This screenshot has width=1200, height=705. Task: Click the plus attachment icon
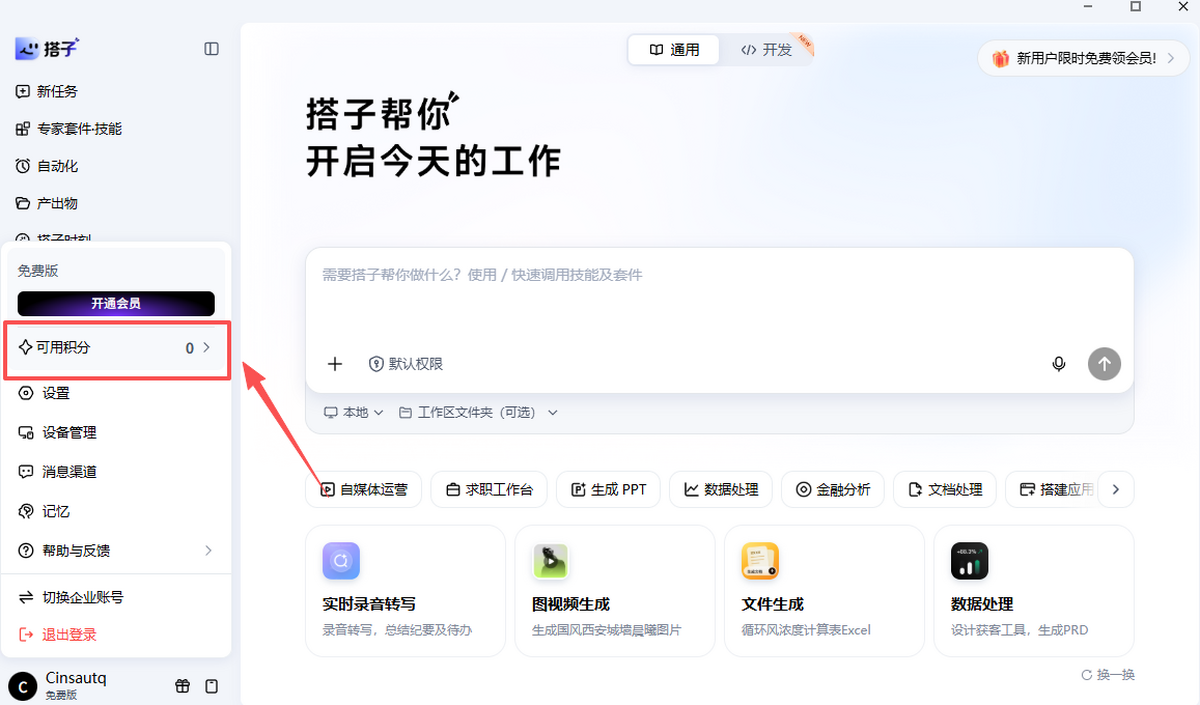tap(335, 364)
